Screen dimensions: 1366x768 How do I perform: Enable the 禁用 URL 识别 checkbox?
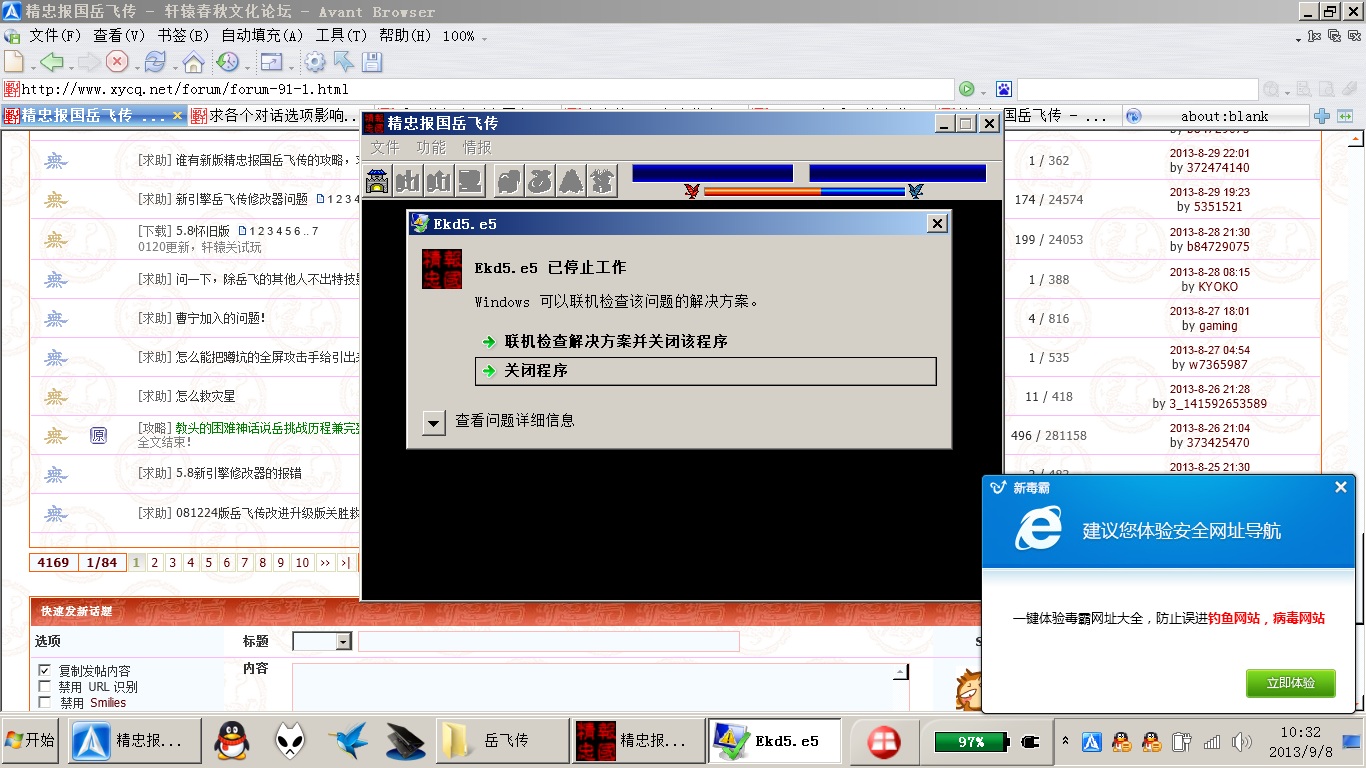click(x=44, y=686)
